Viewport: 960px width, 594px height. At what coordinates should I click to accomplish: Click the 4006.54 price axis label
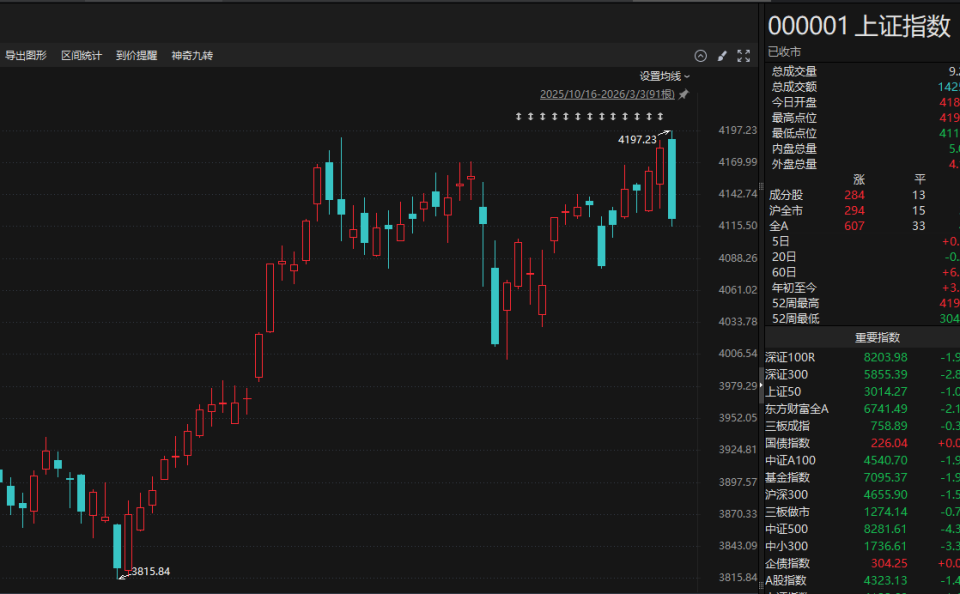pyautogui.click(x=738, y=353)
